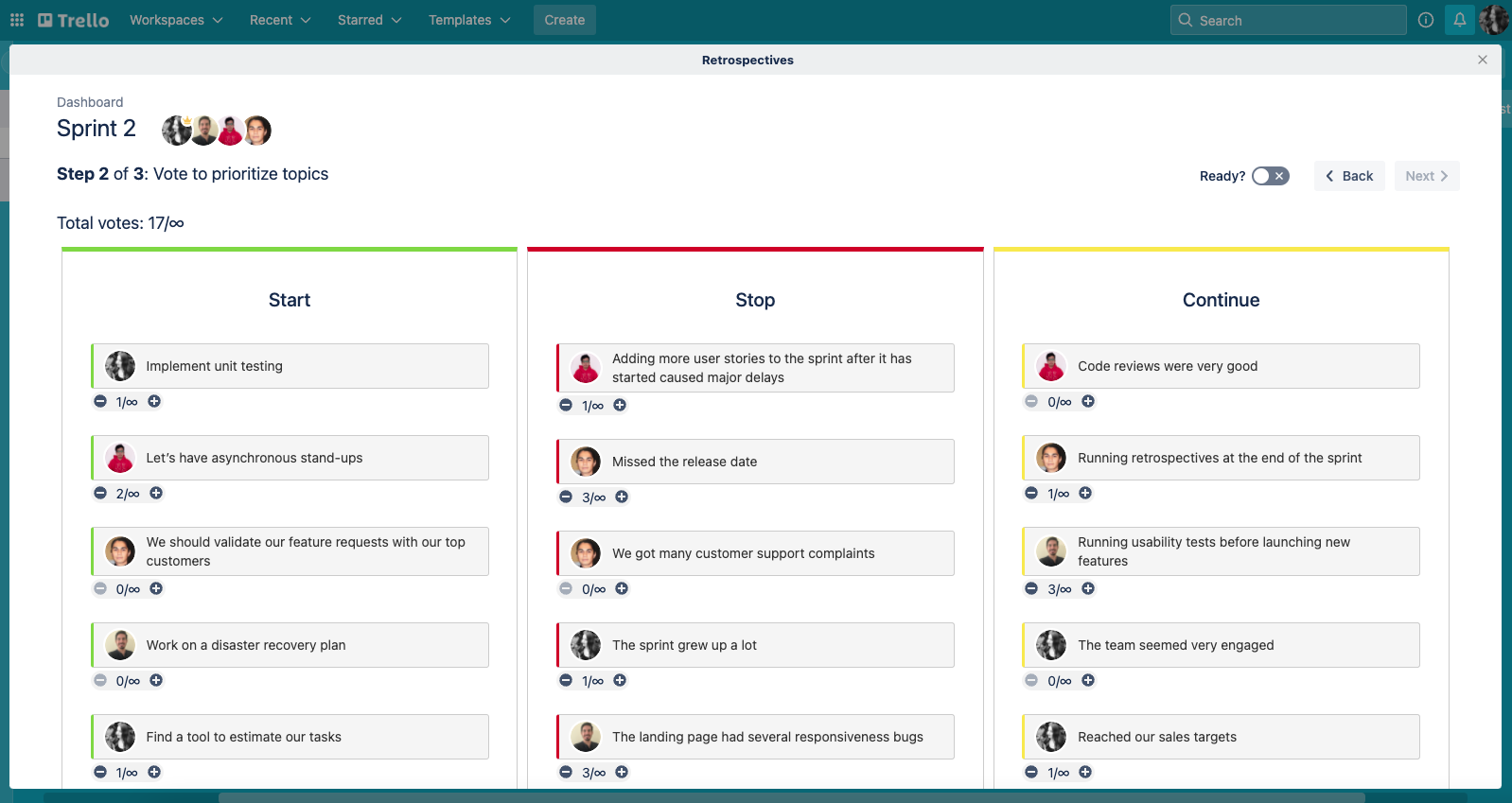This screenshot has height=803, width=1512.
Task: Close the Retrospectives panel
Action: pyautogui.click(x=1483, y=60)
